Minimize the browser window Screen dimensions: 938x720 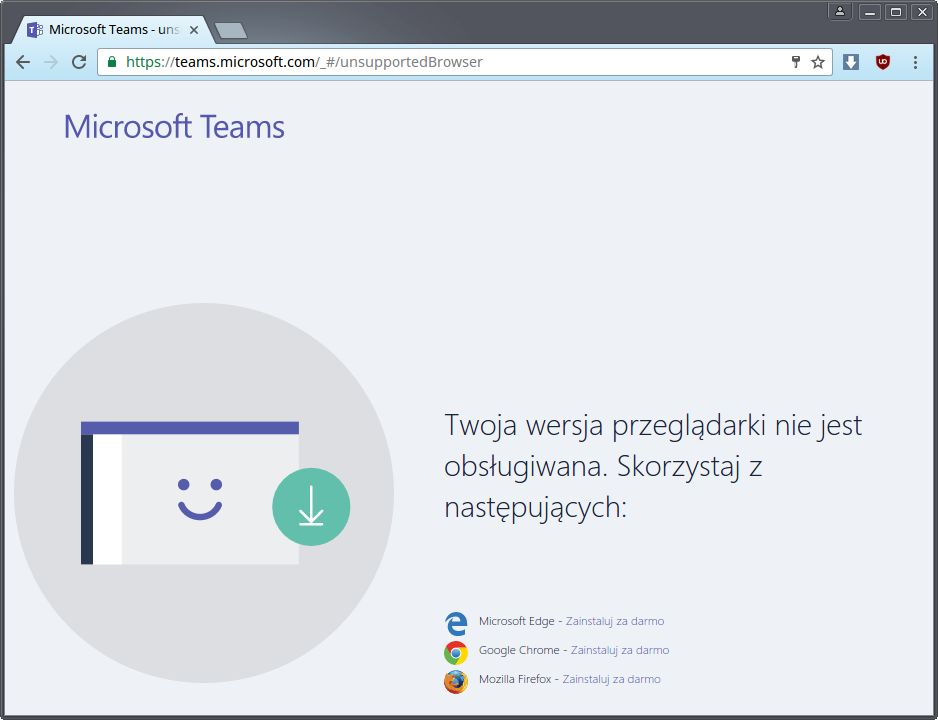pos(870,12)
